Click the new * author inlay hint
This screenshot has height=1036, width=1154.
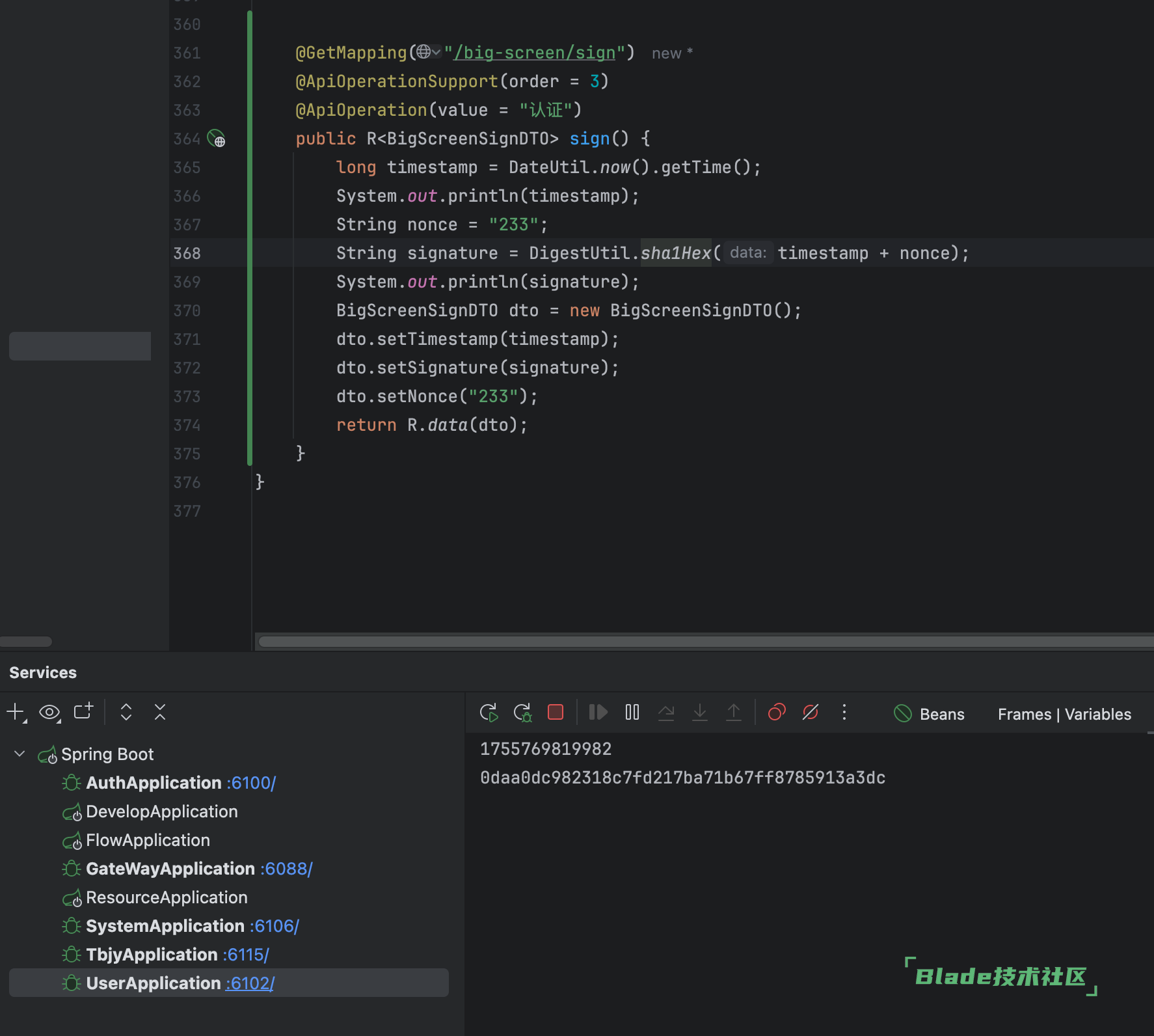click(672, 53)
